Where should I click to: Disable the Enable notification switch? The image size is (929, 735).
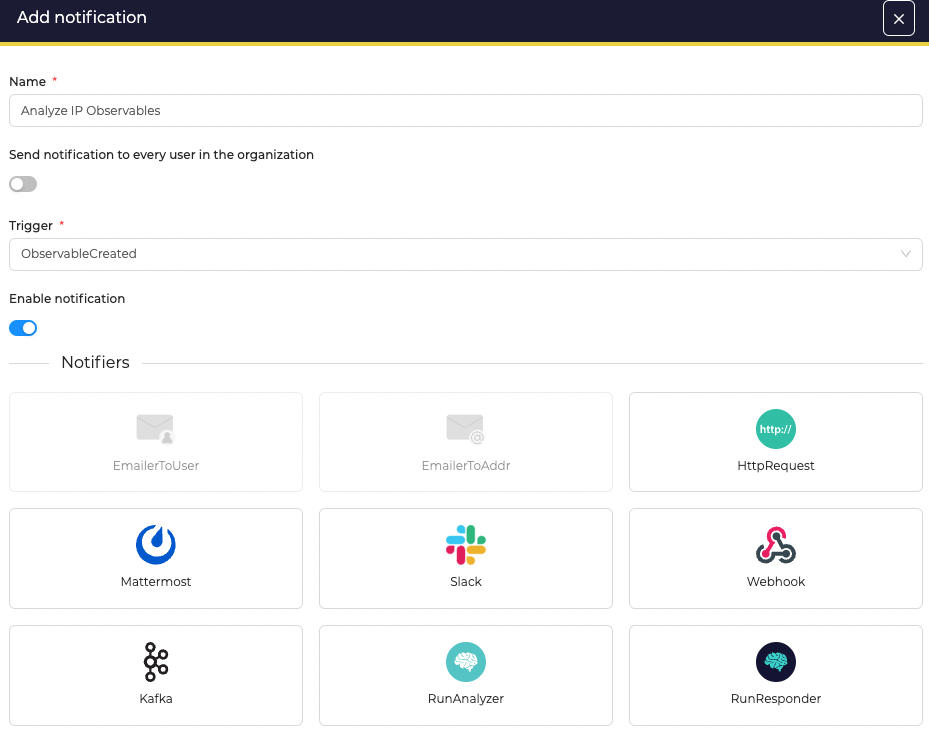click(23, 328)
